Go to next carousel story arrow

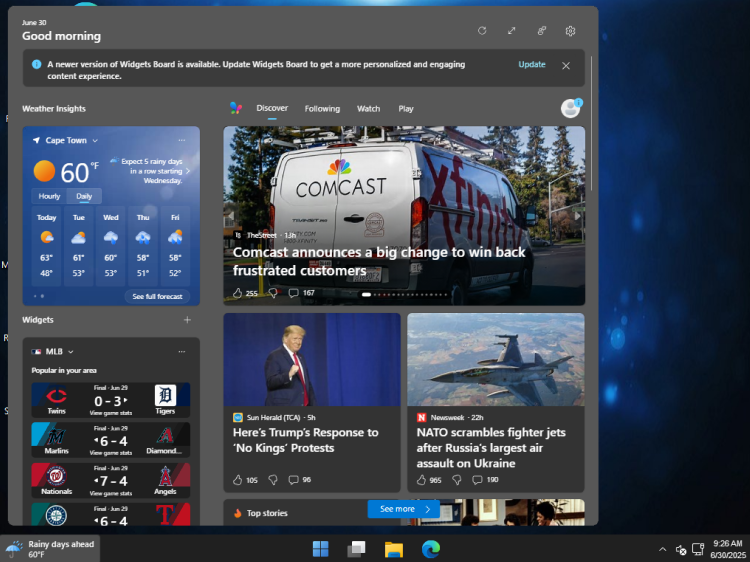point(577,216)
